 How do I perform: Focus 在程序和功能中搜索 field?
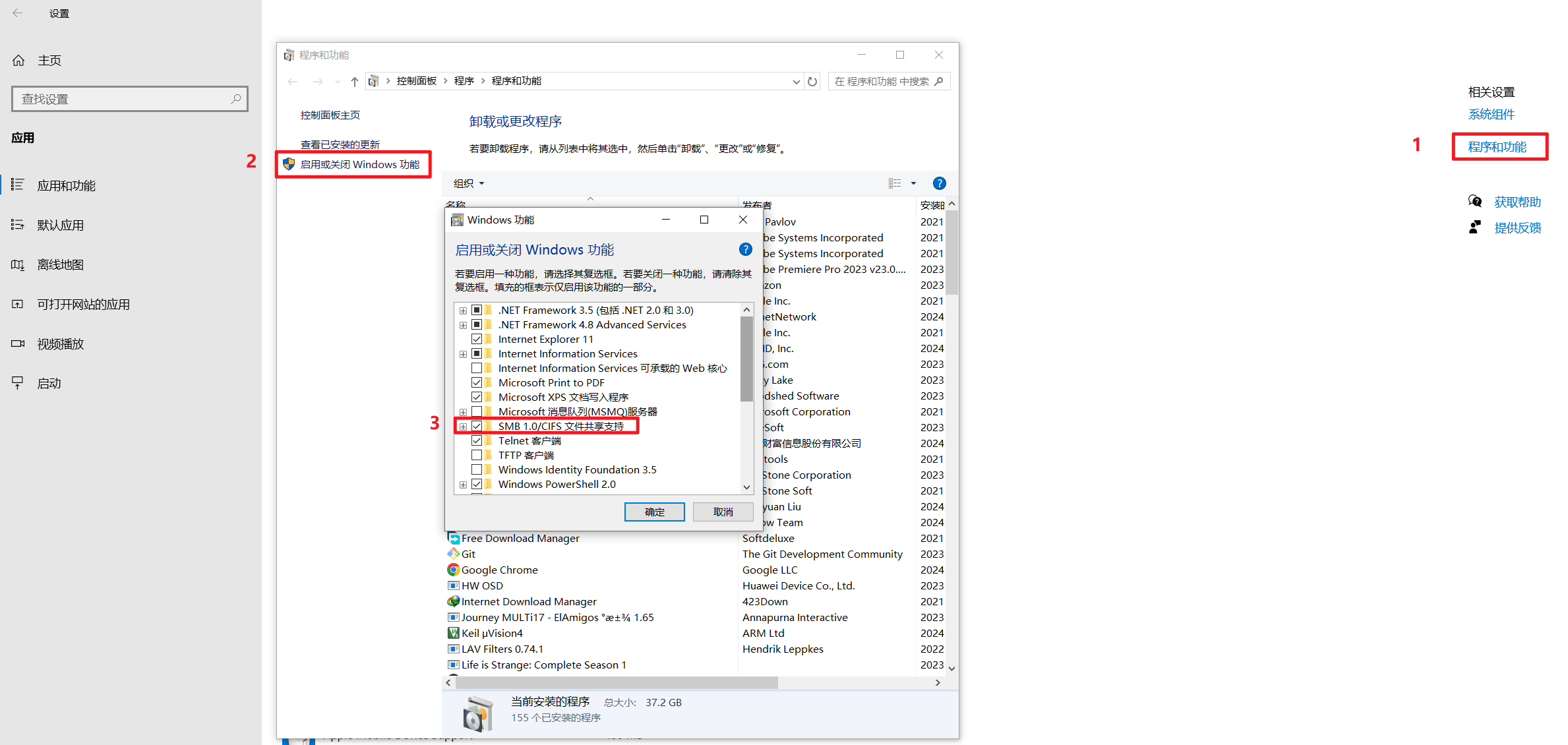pos(889,82)
